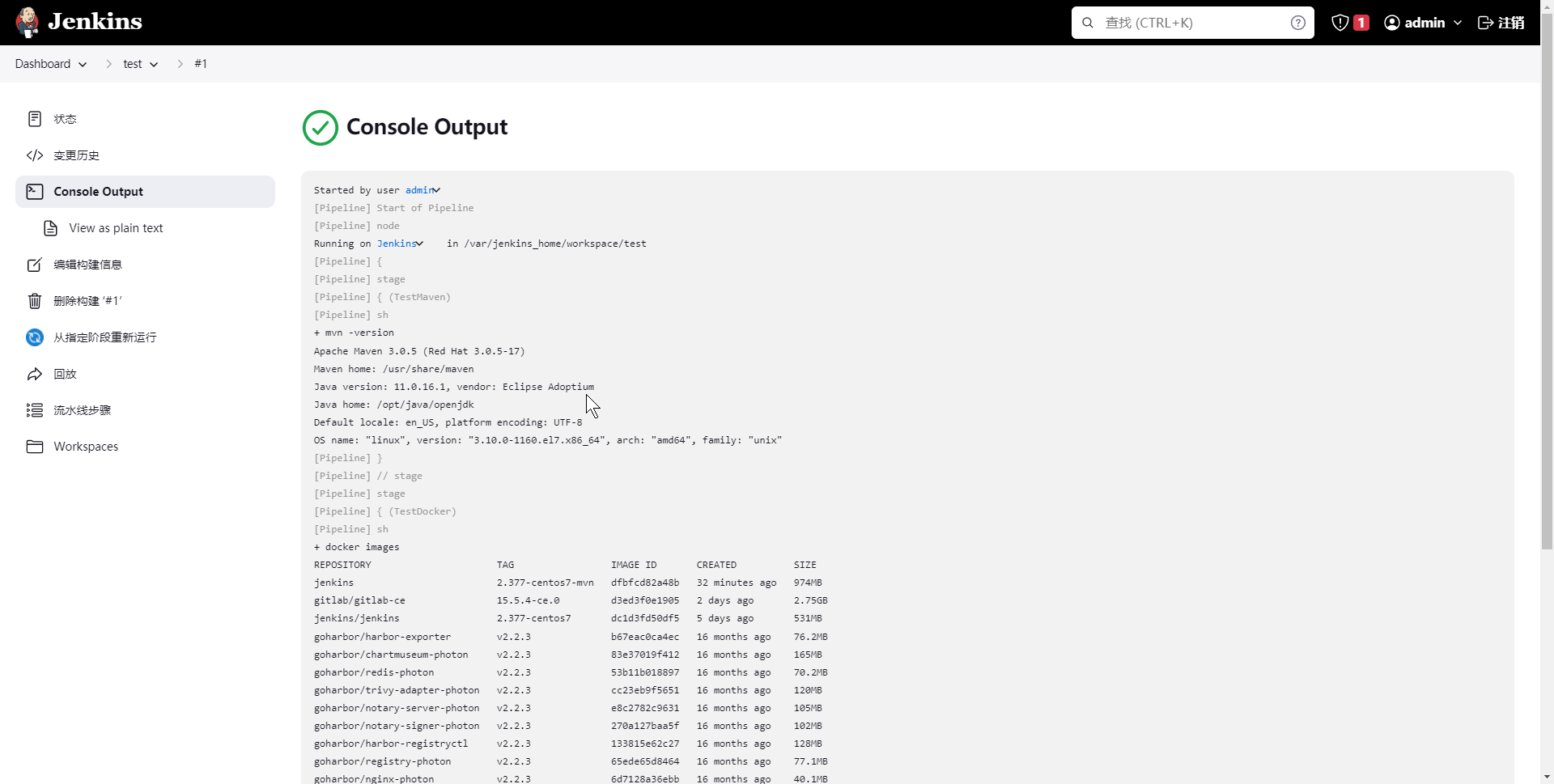Click the restart from stage icon
Image resolution: width=1554 pixels, height=784 pixels.
point(35,337)
